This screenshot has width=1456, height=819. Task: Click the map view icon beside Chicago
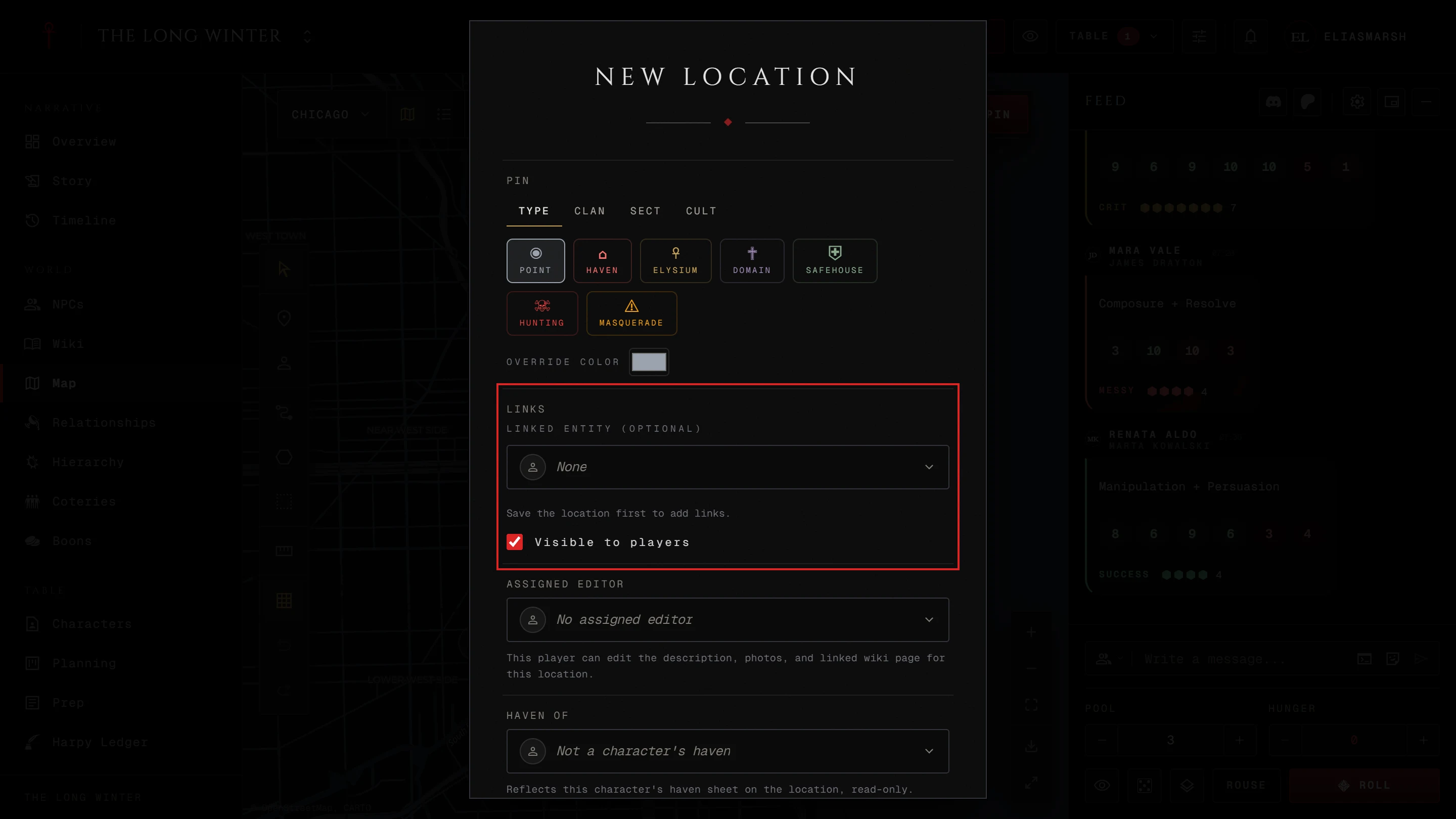(x=407, y=114)
